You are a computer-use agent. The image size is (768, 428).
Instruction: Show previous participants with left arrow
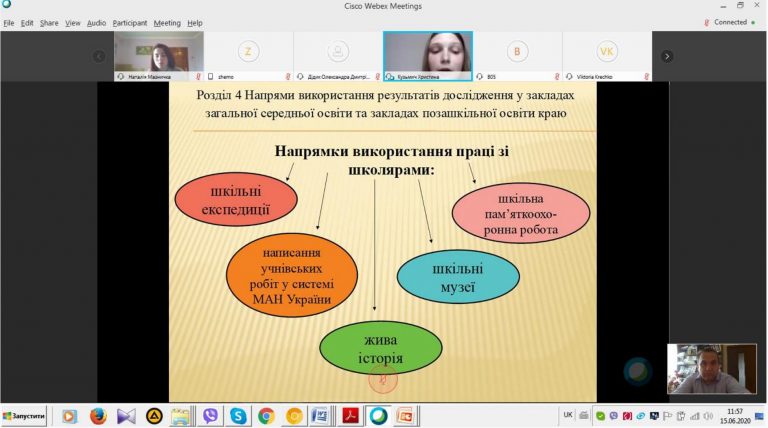99,57
